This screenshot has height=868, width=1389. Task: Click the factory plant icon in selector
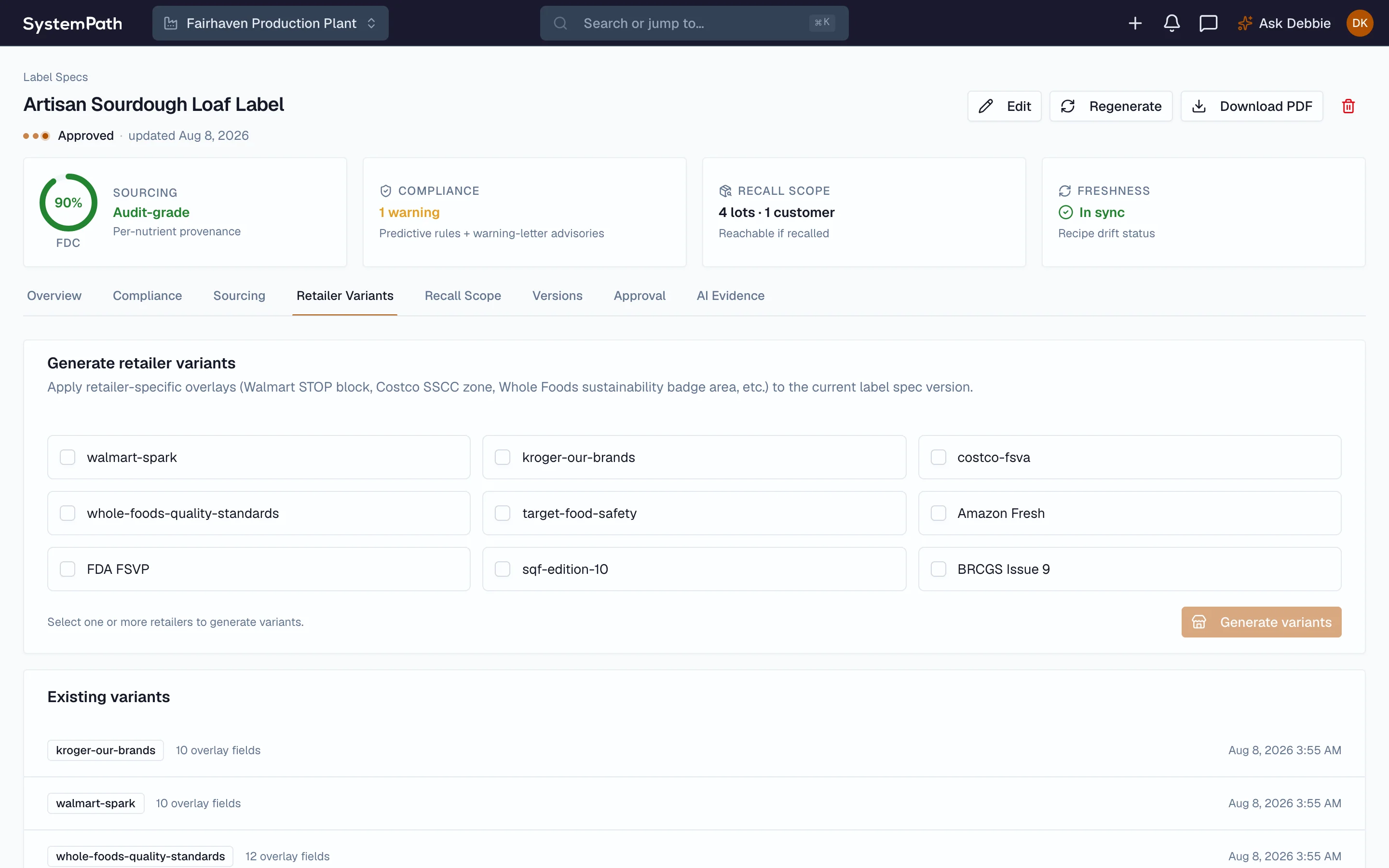coord(170,23)
